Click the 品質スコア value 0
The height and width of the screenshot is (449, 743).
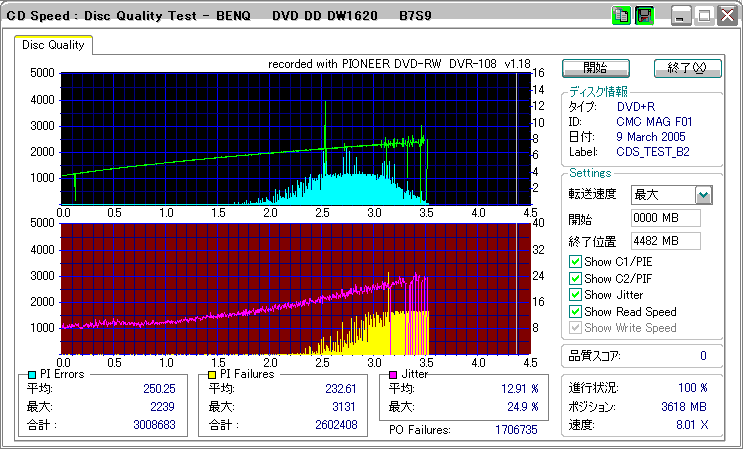click(703, 356)
